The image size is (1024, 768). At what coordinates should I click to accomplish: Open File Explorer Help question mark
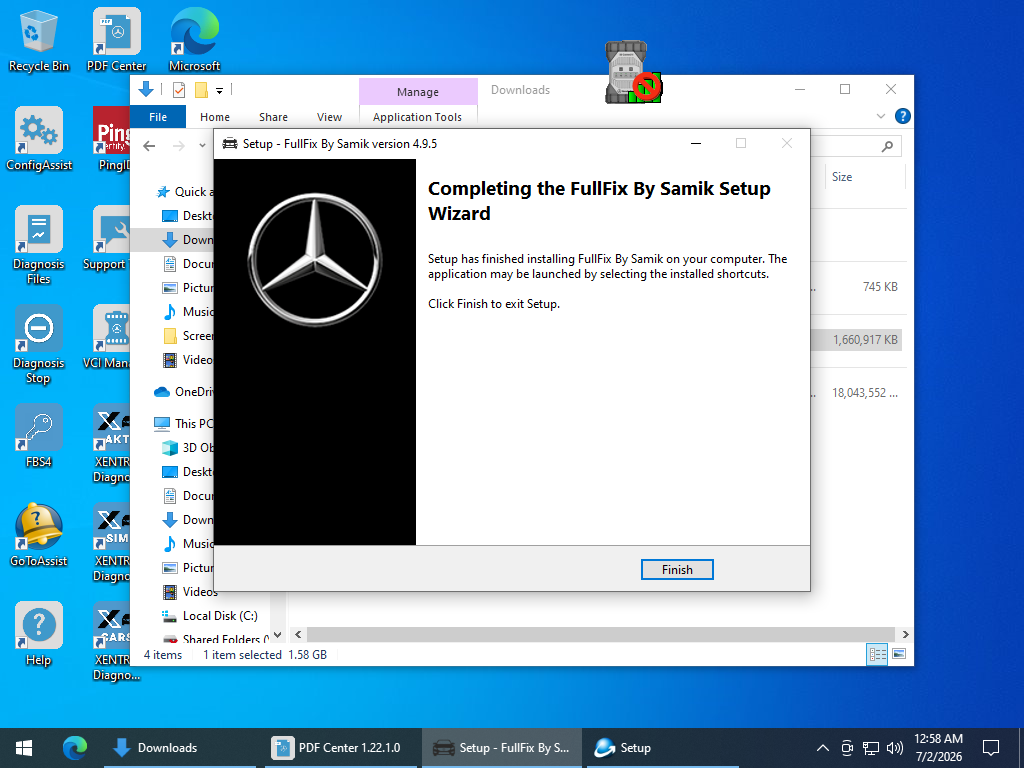coord(903,116)
